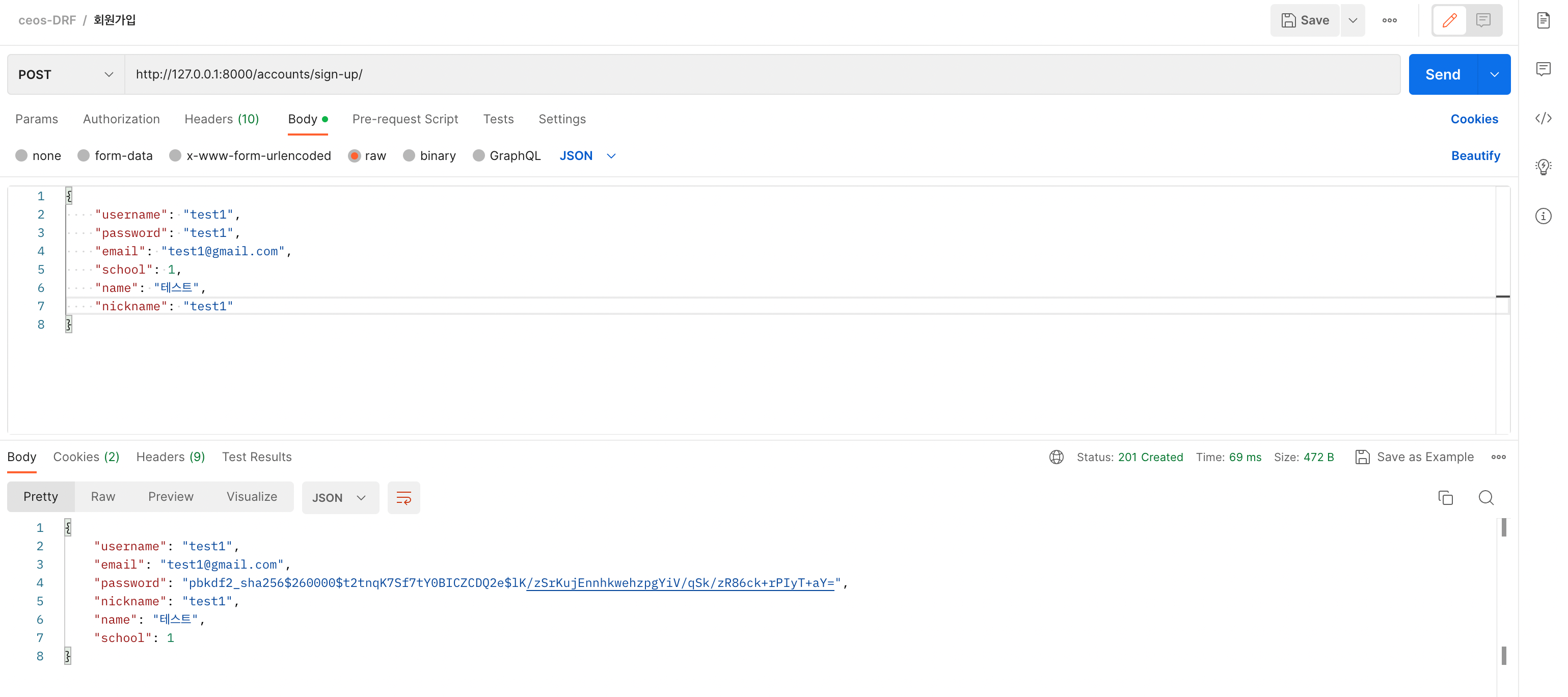Search response with the magnifier icon

click(x=1486, y=498)
